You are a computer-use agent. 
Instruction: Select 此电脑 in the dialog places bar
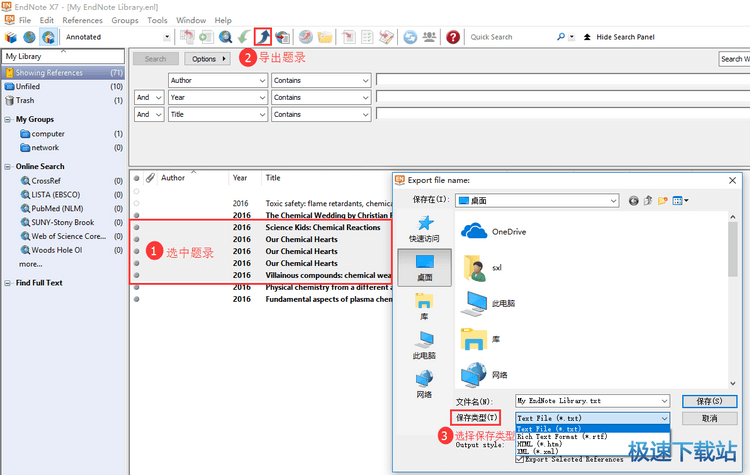click(x=424, y=345)
